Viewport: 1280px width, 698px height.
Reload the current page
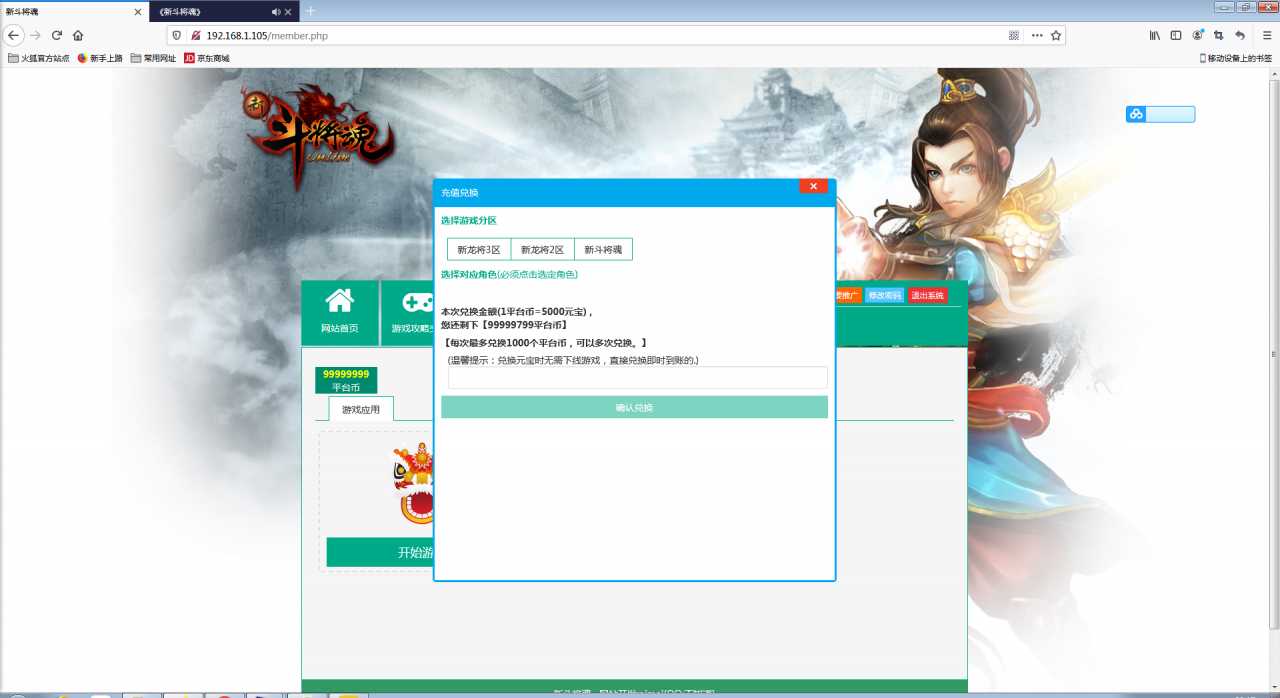click(x=57, y=35)
